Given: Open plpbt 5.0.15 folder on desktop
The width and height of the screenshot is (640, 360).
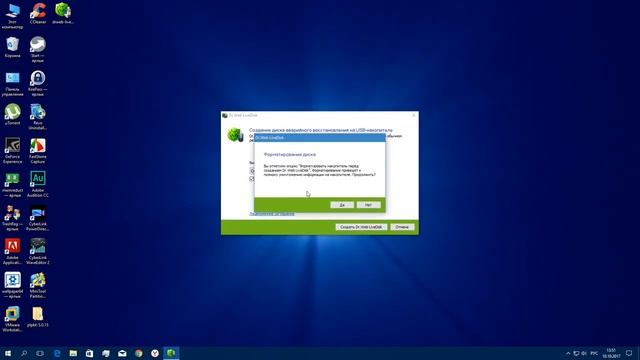Looking at the screenshot, I should [x=38, y=317].
